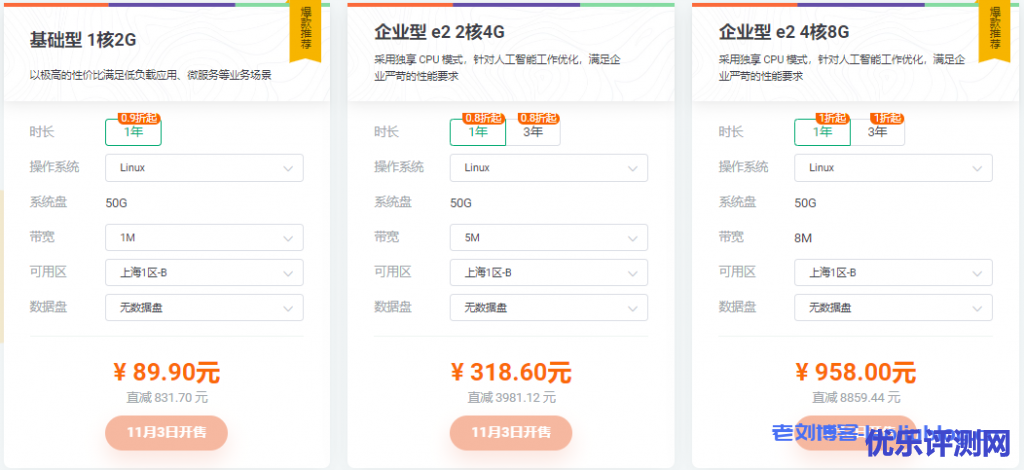The image size is (1024, 470).
Task: Click 直减 831.70 元 text
Action: click(167, 397)
